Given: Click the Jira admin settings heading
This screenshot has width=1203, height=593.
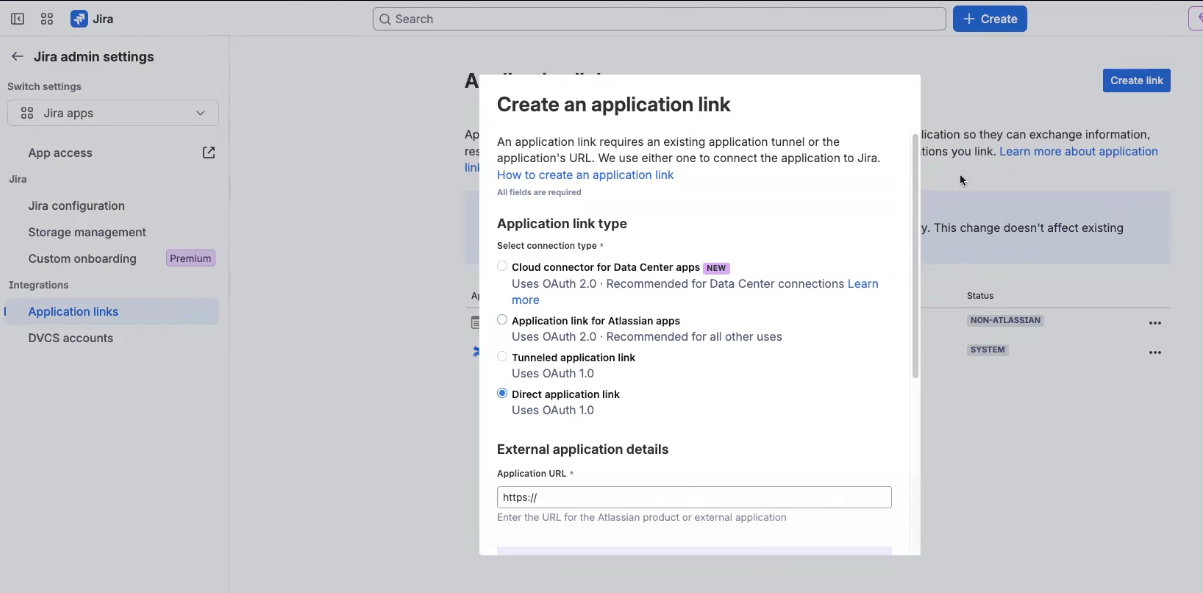Looking at the screenshot, I should pyautogui.click(x=94, y=57).
